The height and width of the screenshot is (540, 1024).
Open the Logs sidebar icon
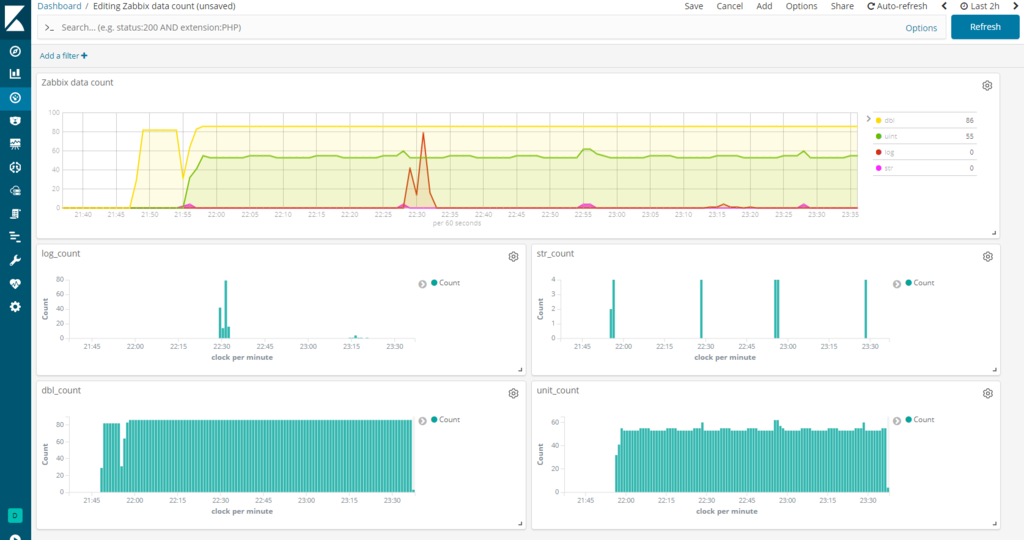15,214
